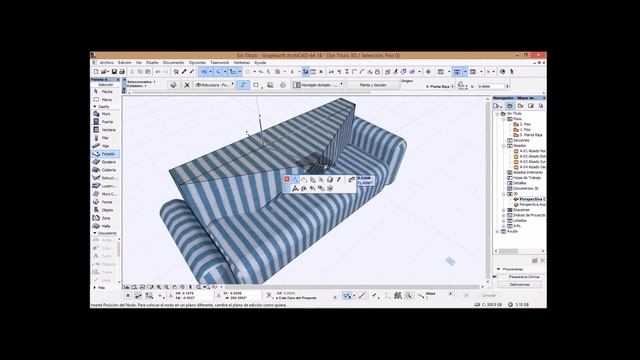Click the red X pet palette icon

[x=287, y=179]
